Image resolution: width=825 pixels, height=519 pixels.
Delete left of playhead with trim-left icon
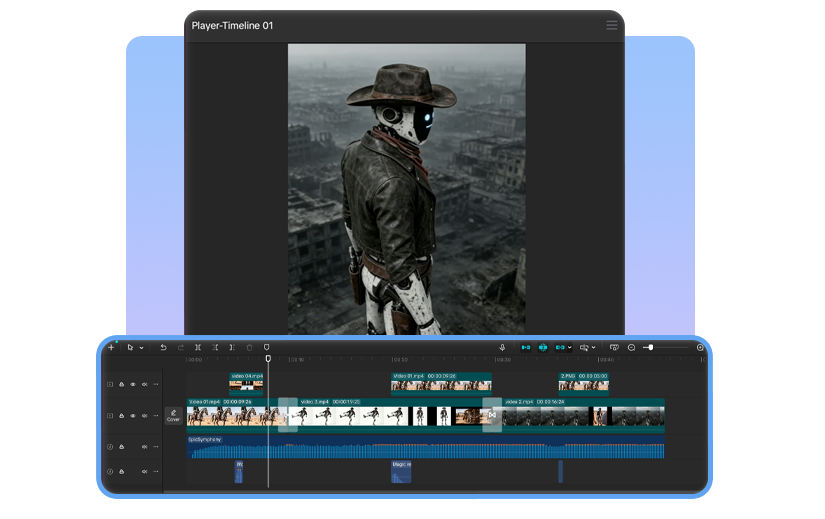215,347
